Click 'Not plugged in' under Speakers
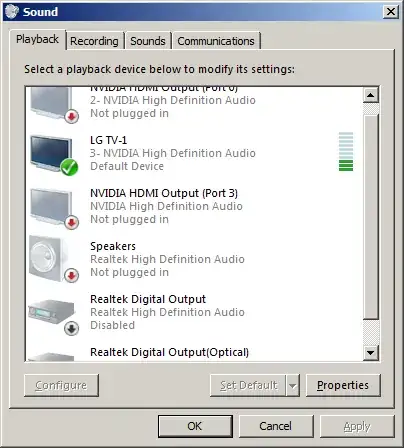 (x=129, y=272)
